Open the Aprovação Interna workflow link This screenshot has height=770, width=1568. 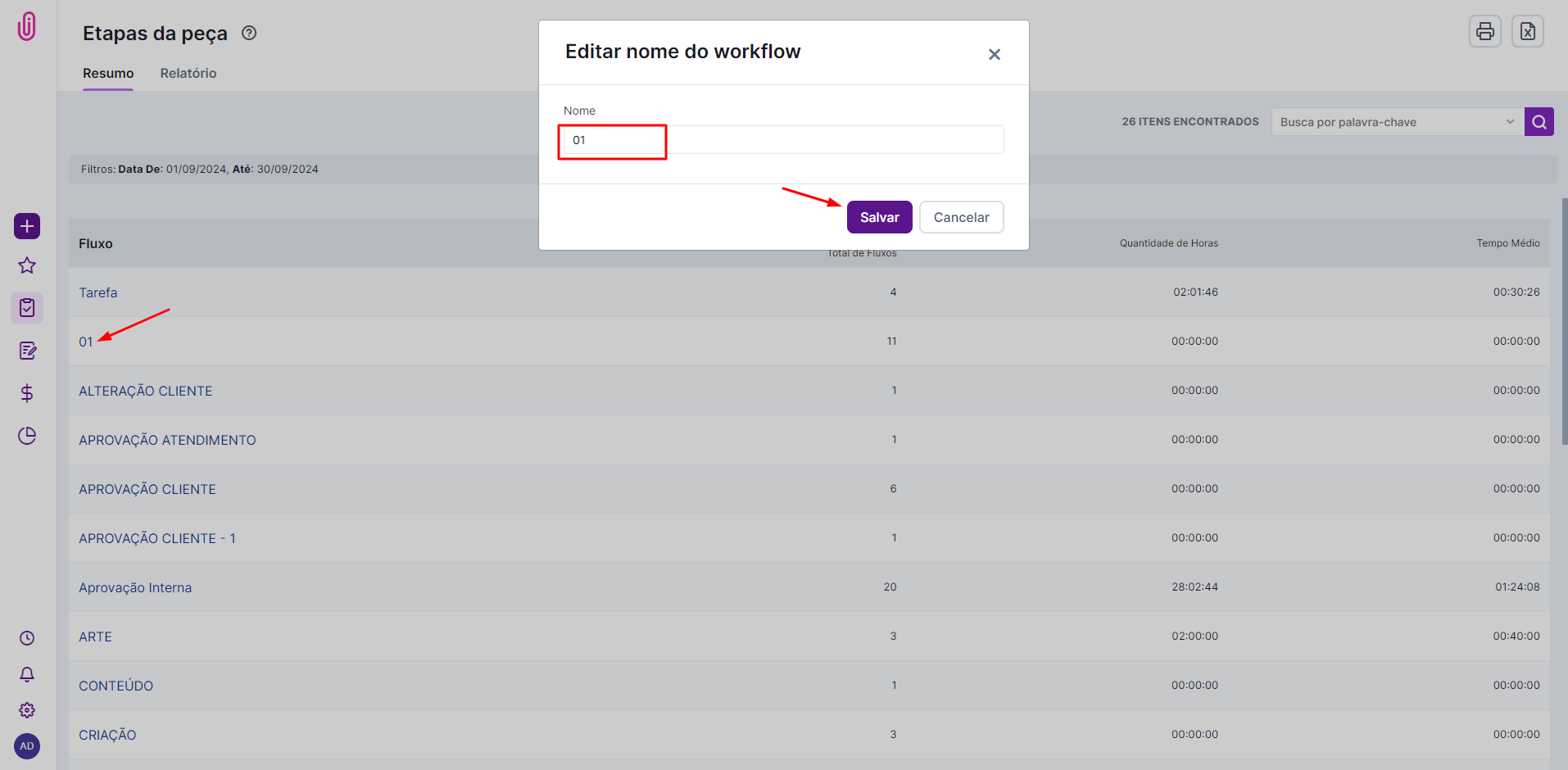point(135,587)
